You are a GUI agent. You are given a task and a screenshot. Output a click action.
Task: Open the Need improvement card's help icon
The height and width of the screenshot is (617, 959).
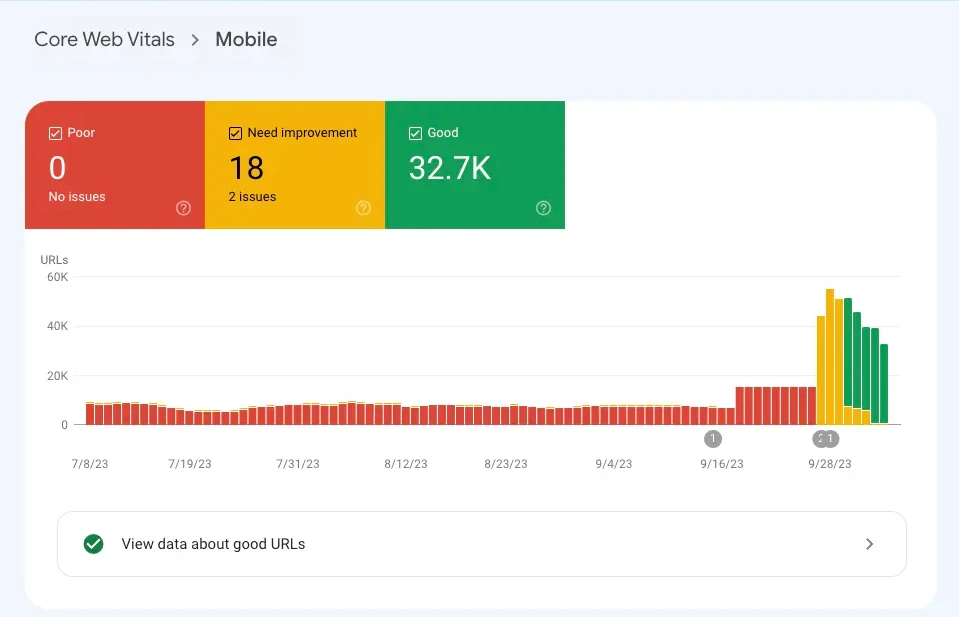[x=363, y=208]
